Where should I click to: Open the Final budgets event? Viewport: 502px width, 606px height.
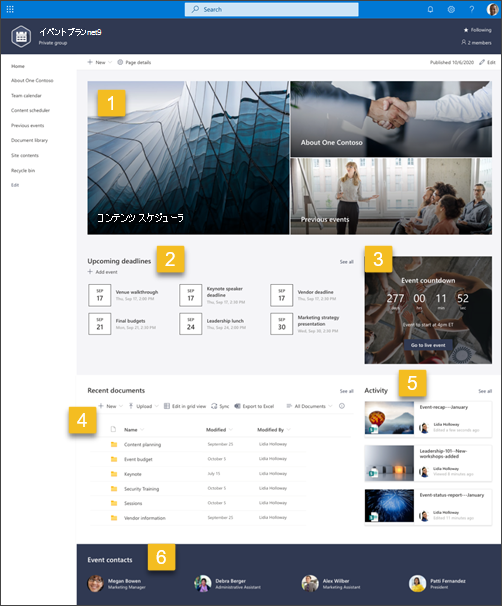click(122, 324)
